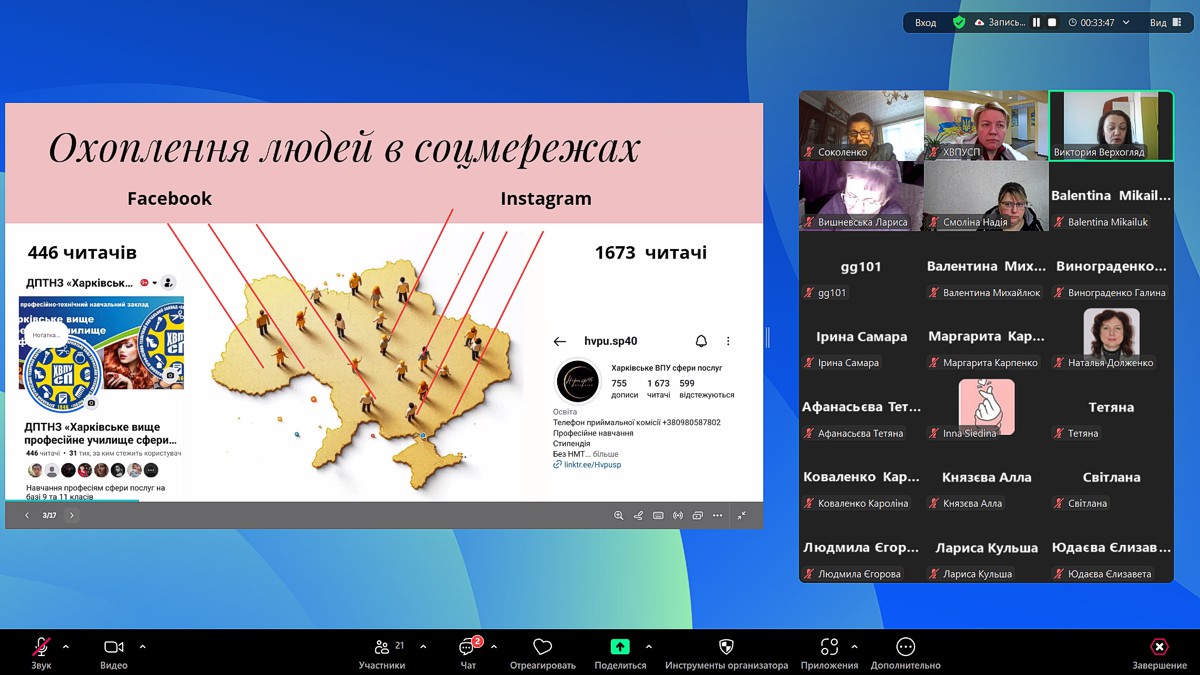Select the Inna Siedina participant tile
The image size is (1200, 675).
985,407
